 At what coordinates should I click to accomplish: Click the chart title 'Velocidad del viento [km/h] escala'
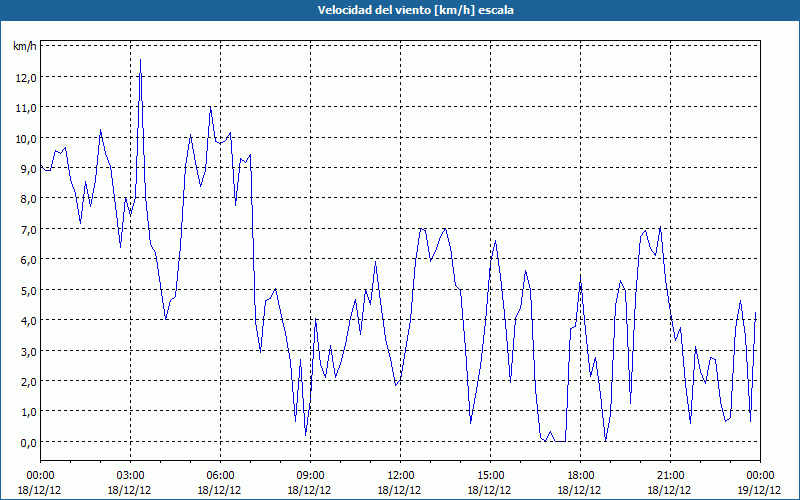tap(415, 10)
